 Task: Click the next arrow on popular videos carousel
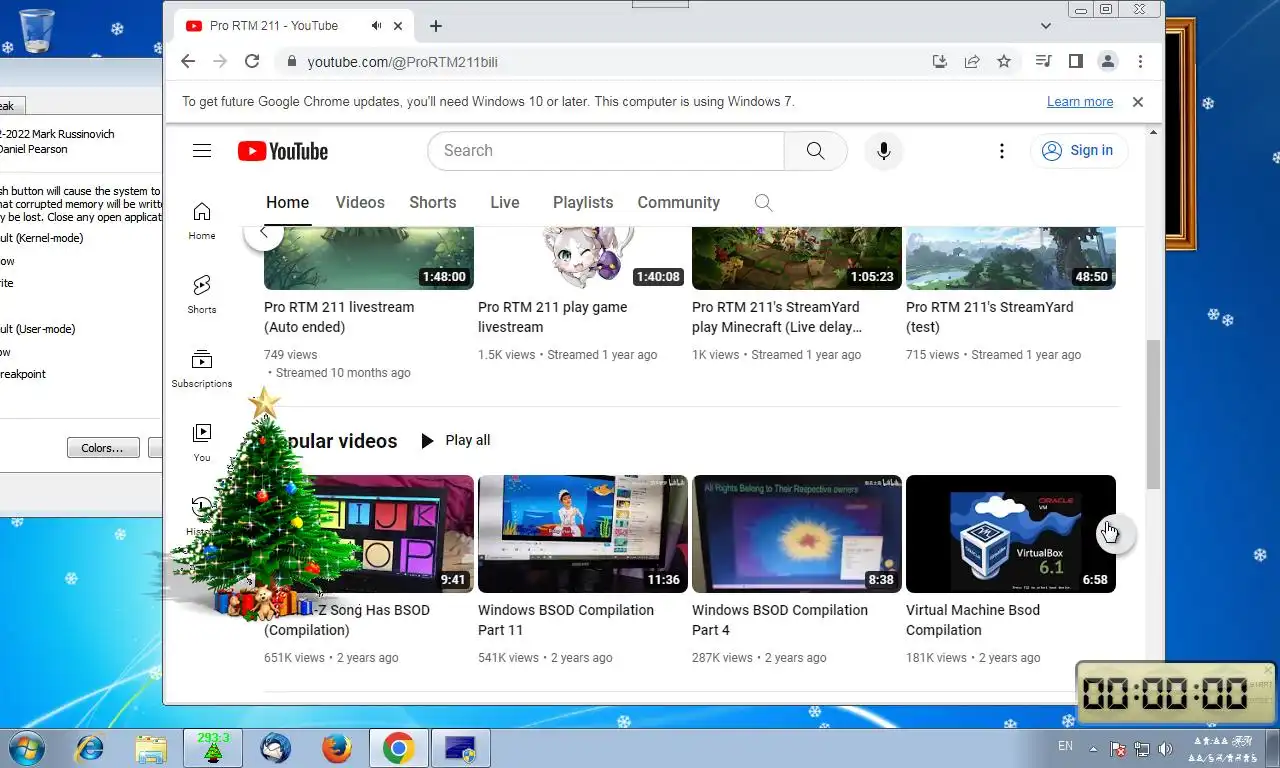tap(1115, 533)
